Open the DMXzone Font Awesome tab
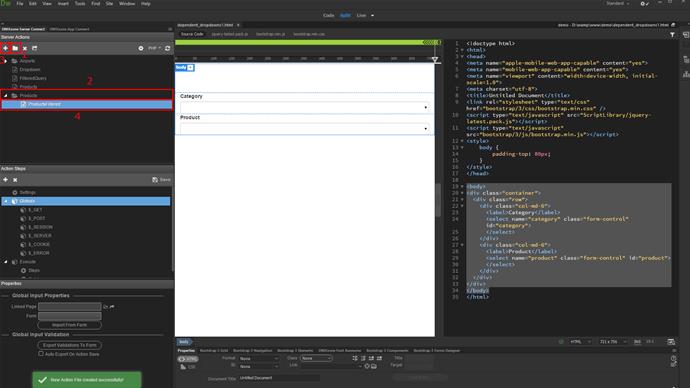The image size is (690, 388). [x=340, y=351]
